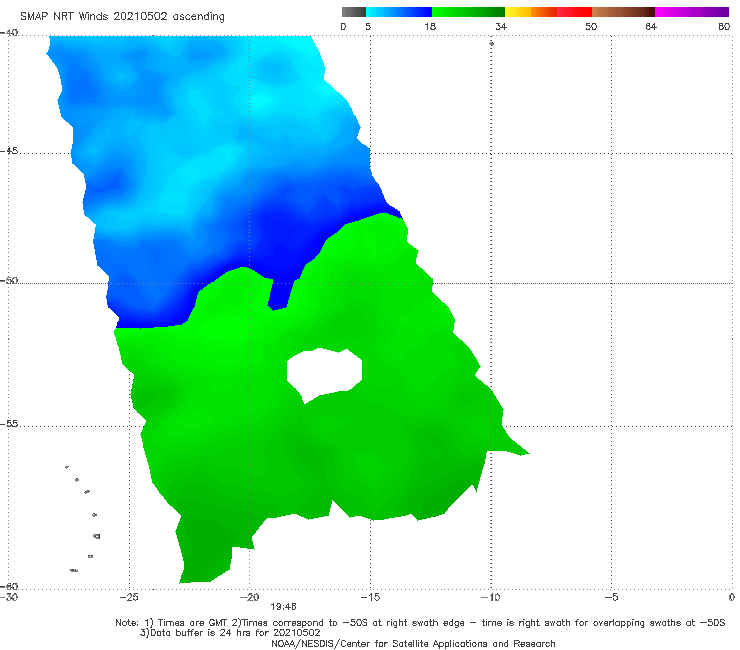The height and width of the screenshot is (650, 740).
Task: Click the longitude label '-15'
Action: tap(370, 597)
